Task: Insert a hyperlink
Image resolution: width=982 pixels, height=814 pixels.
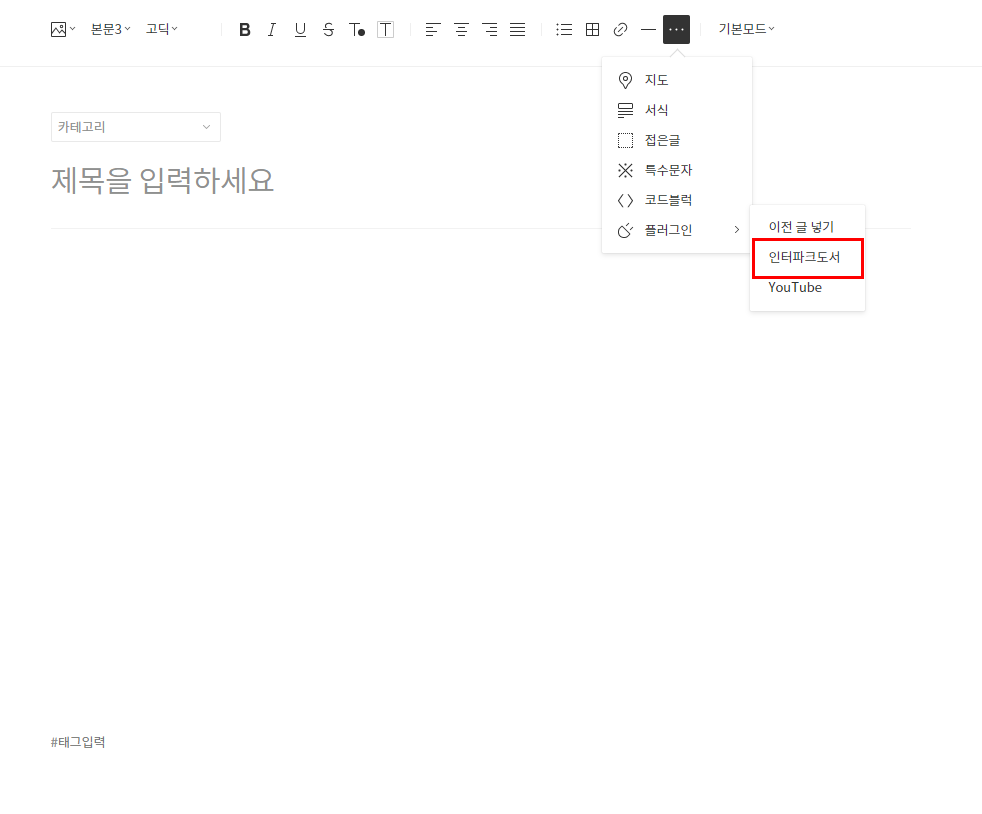Action: (620, 29)
